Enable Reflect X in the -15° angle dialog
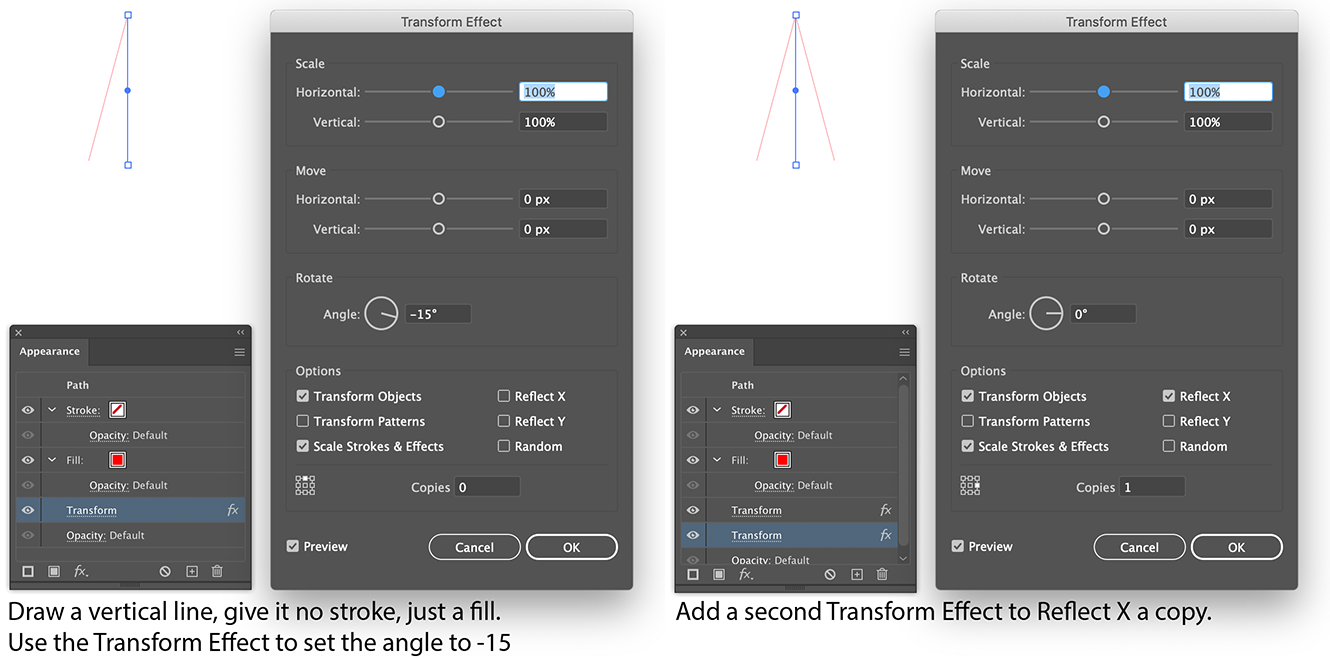Screen dimensions: 1330x659 pos(504,396)
